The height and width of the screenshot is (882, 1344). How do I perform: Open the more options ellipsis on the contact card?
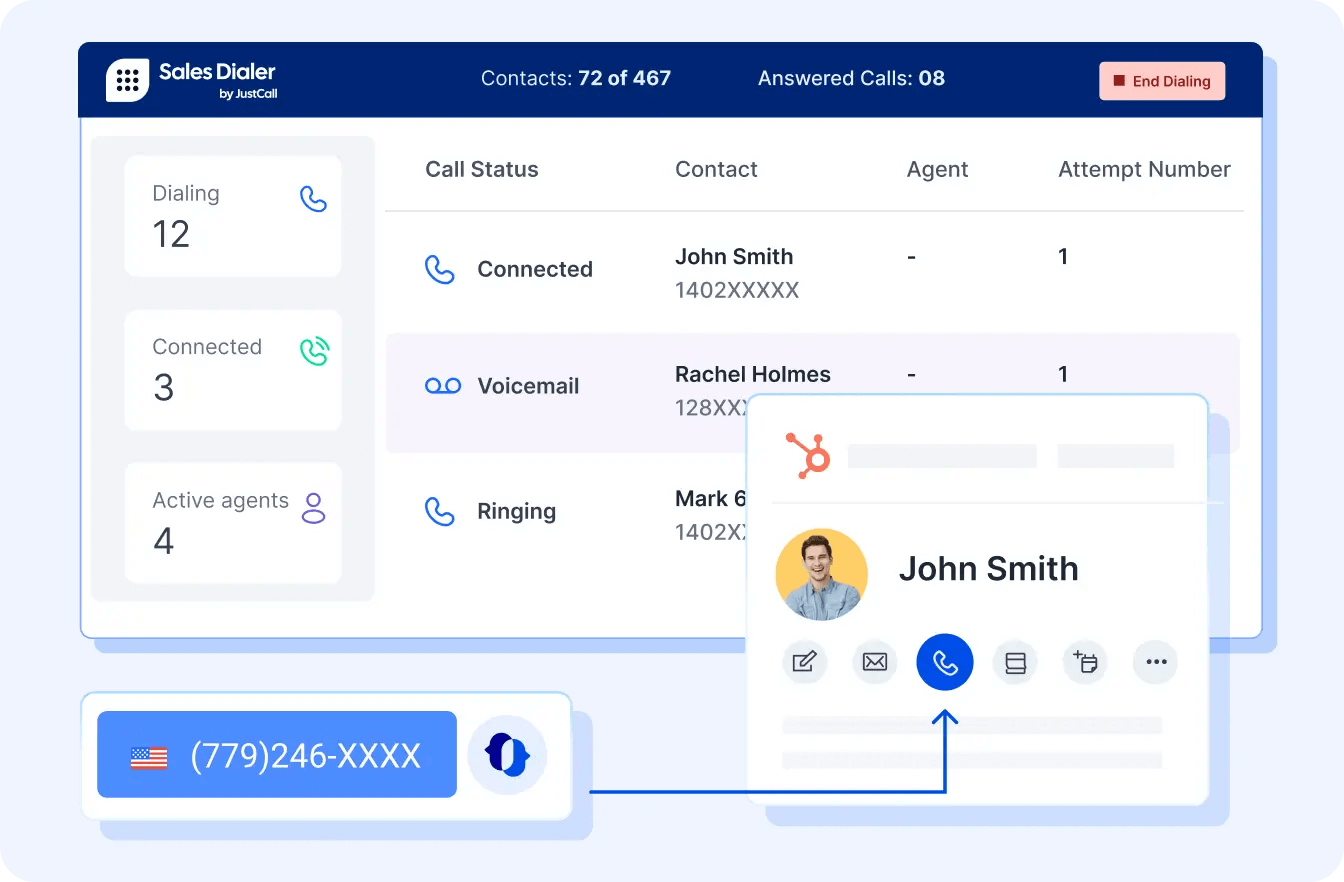[1155, 662]
